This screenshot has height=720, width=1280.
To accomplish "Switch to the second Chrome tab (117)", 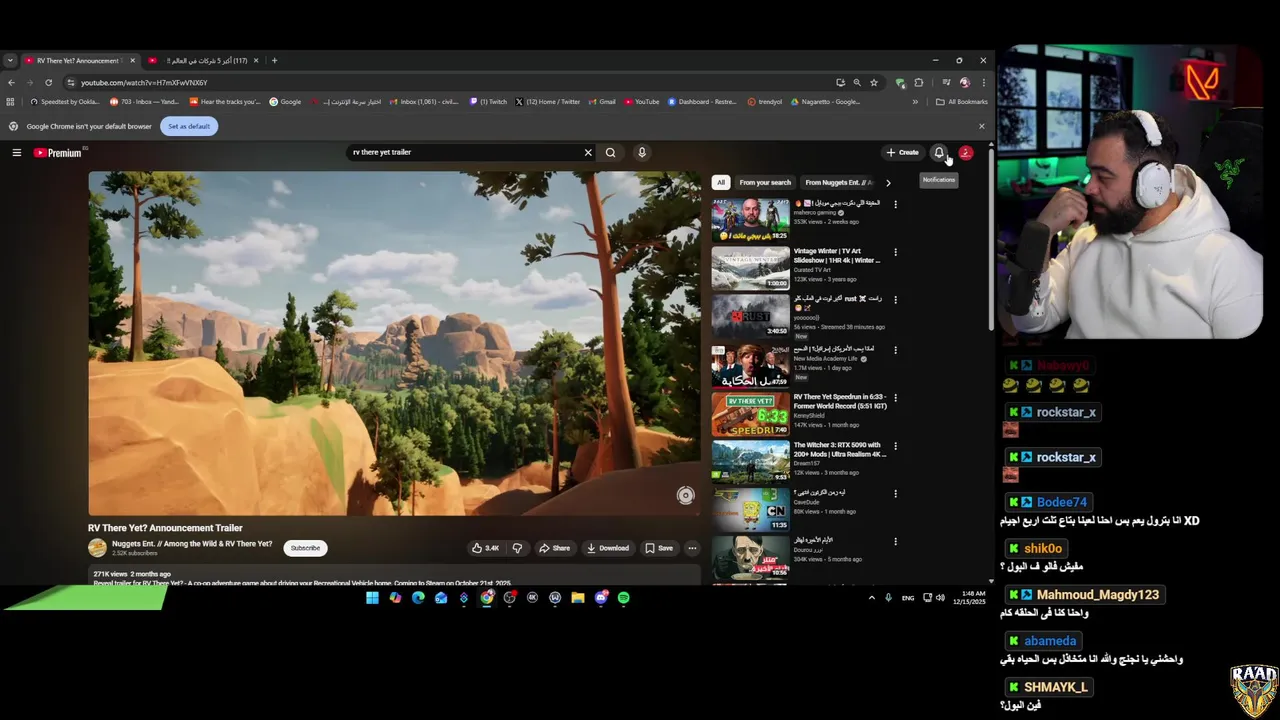I will pyautogui.click(x=204, y=60).
